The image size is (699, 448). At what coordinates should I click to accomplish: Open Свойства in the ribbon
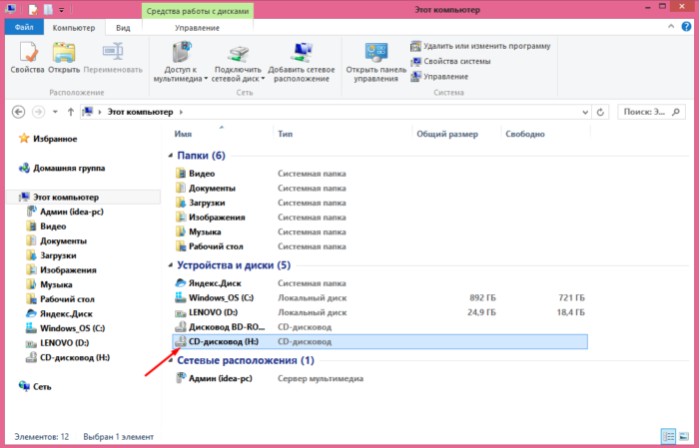[28, 58]
